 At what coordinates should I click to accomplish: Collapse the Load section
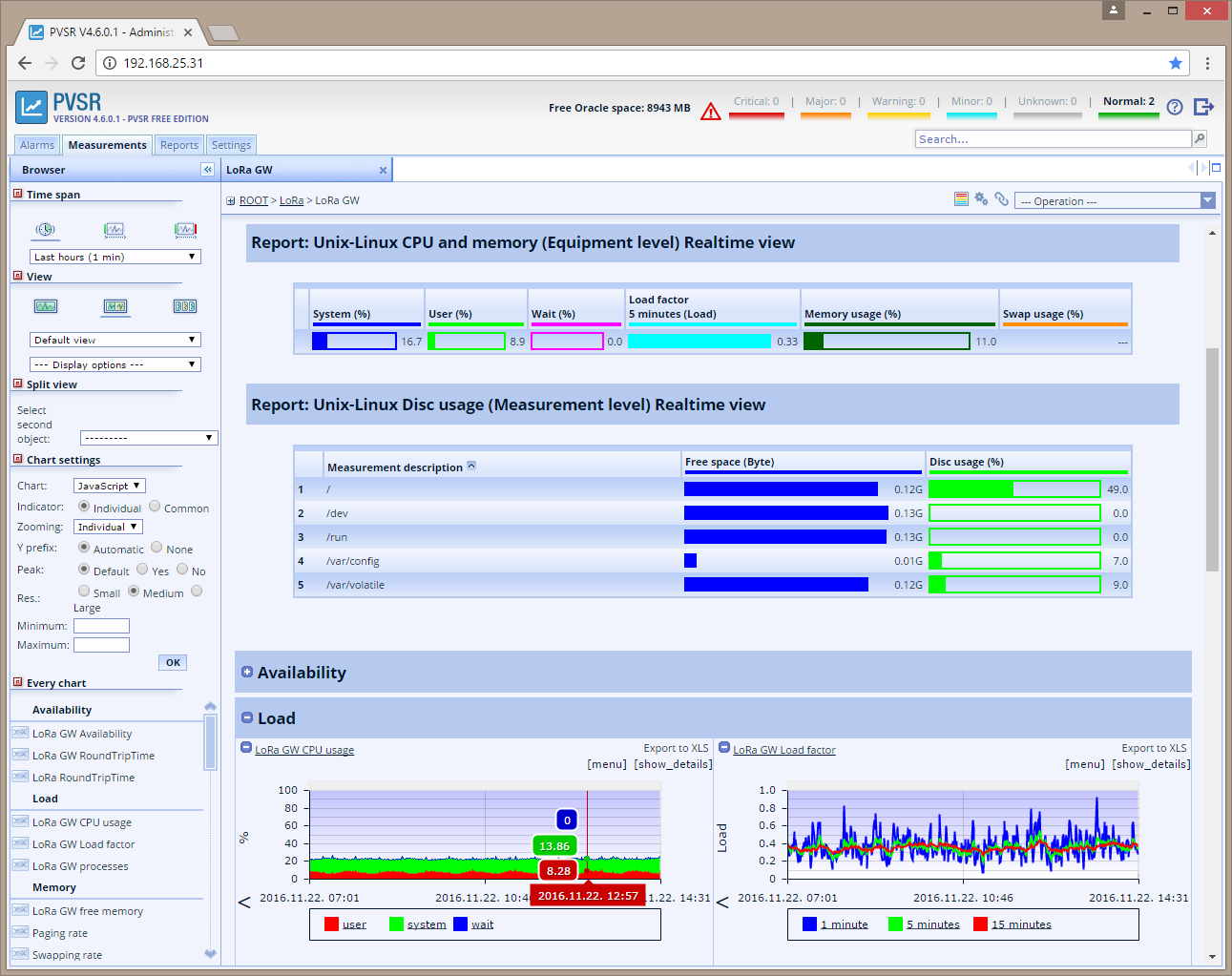coord(247,717)
